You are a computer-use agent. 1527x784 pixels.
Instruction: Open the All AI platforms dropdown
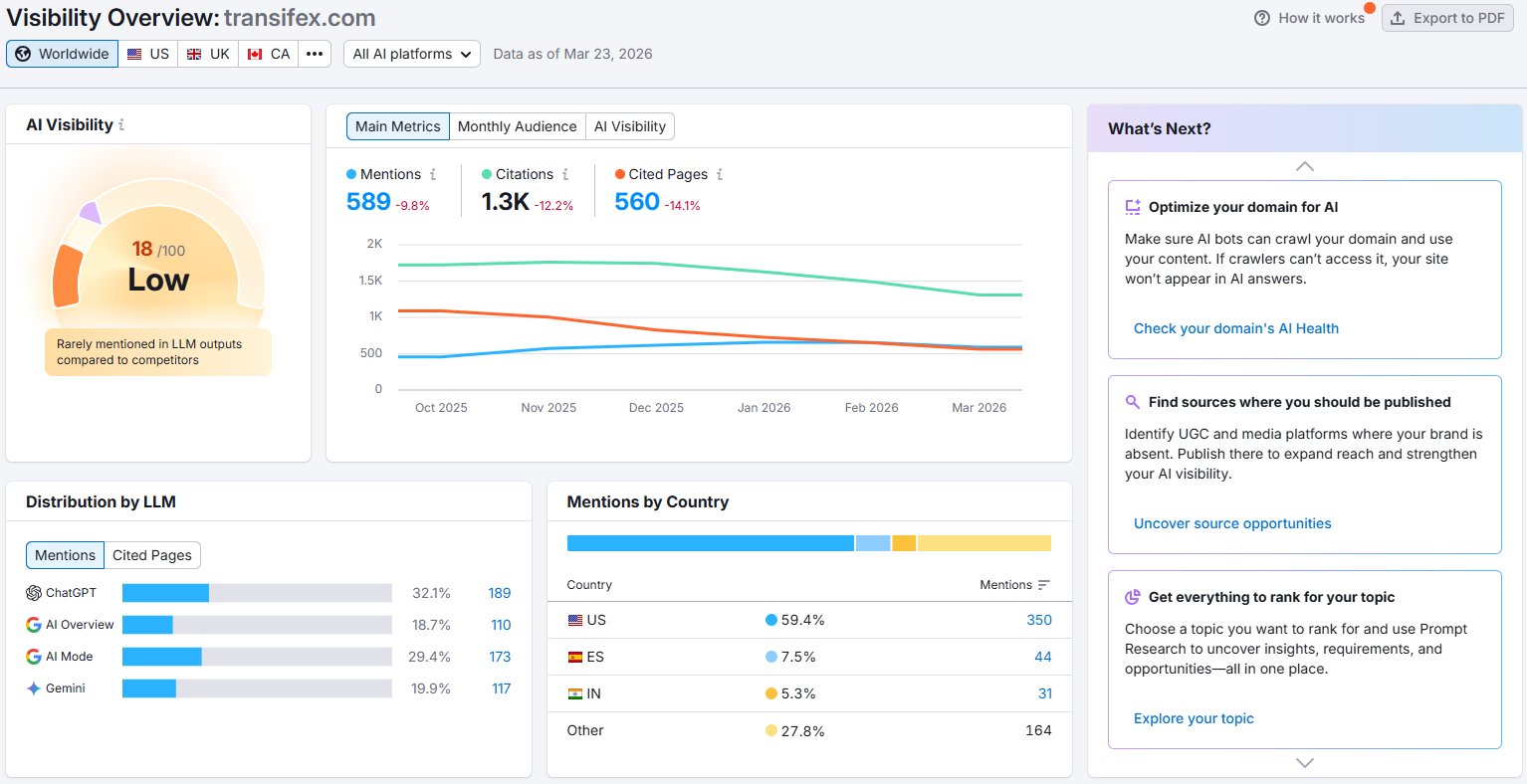(412, 54)
